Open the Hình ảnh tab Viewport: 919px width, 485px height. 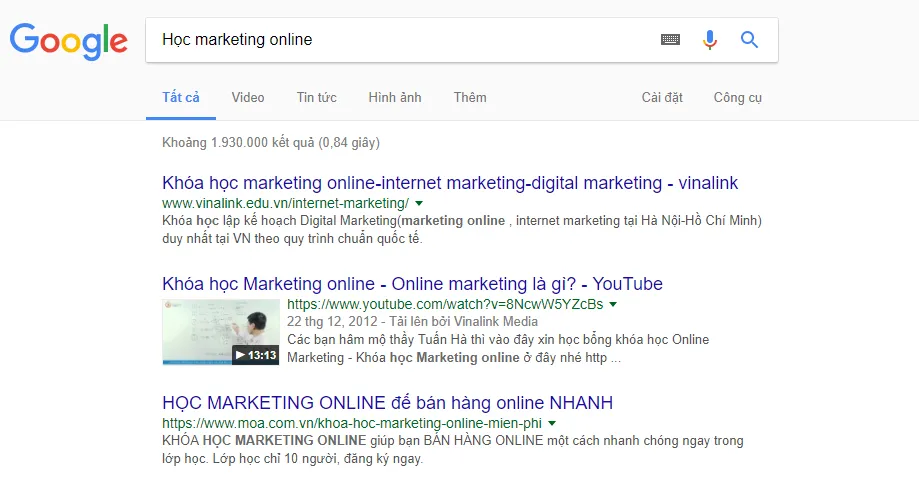(x=395, y=98)
